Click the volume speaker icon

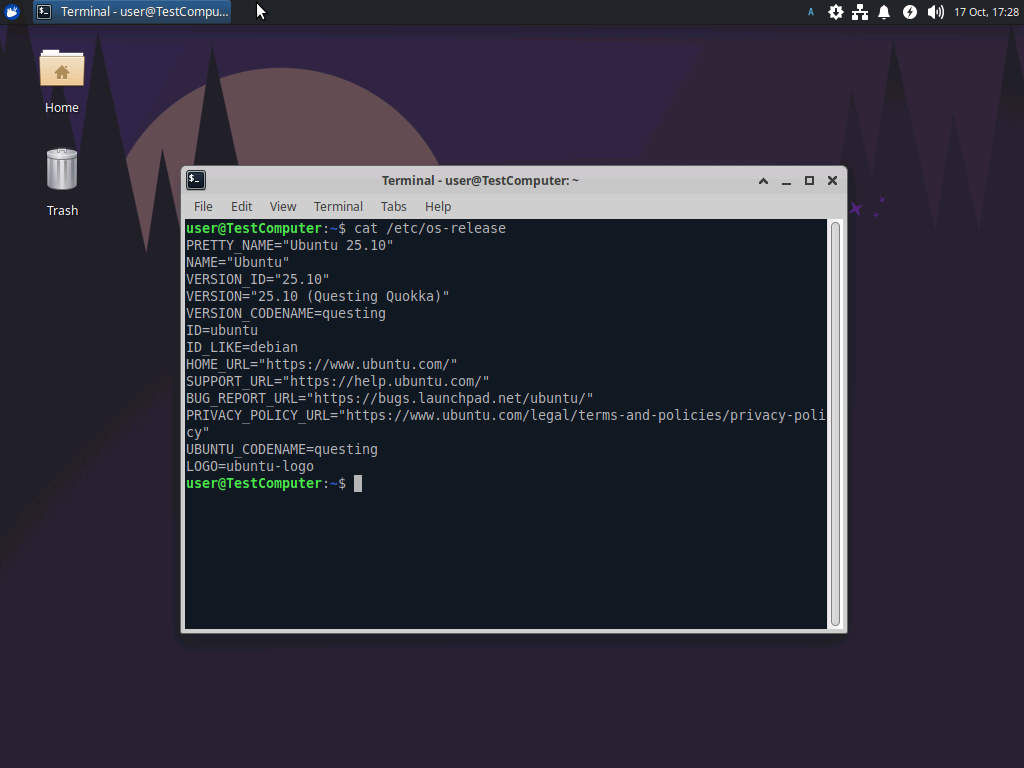click(x=935, y=12)
